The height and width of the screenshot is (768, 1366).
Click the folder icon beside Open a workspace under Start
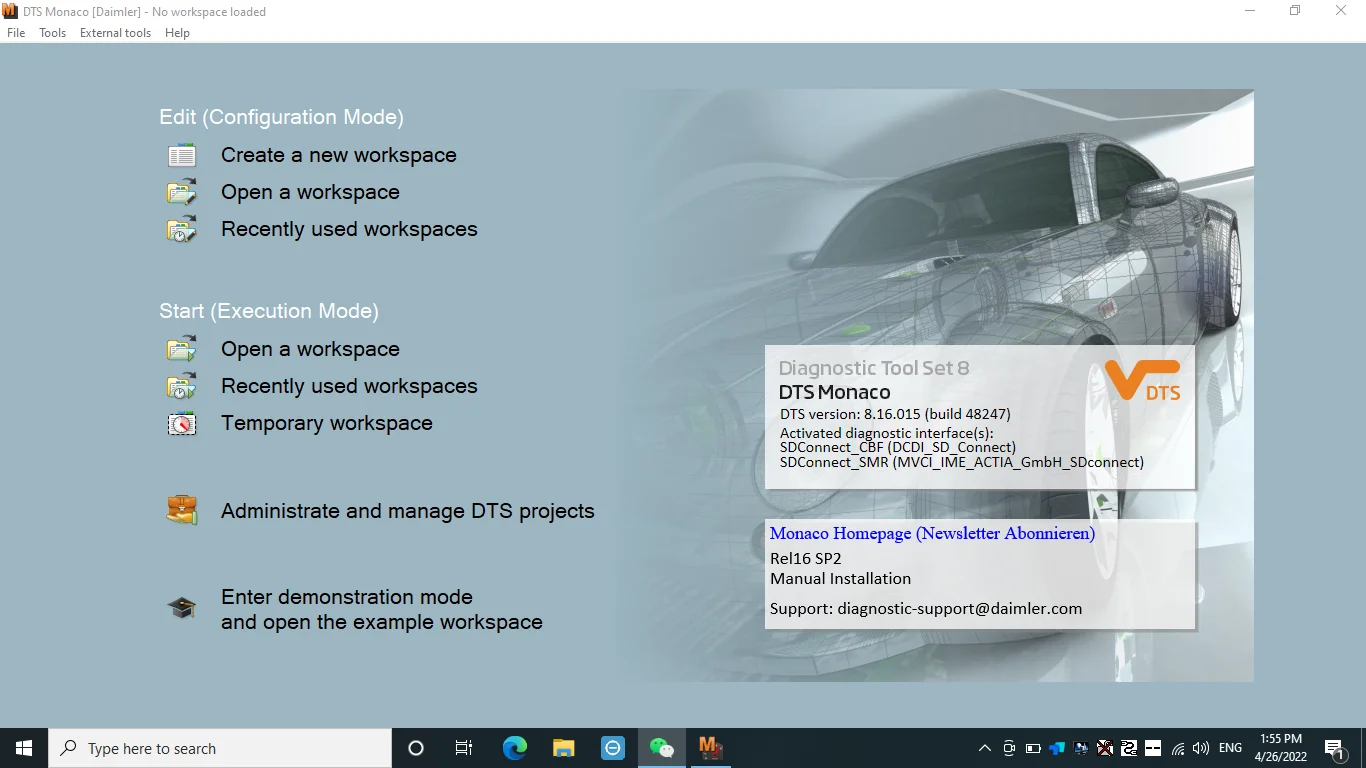[182, 349]
